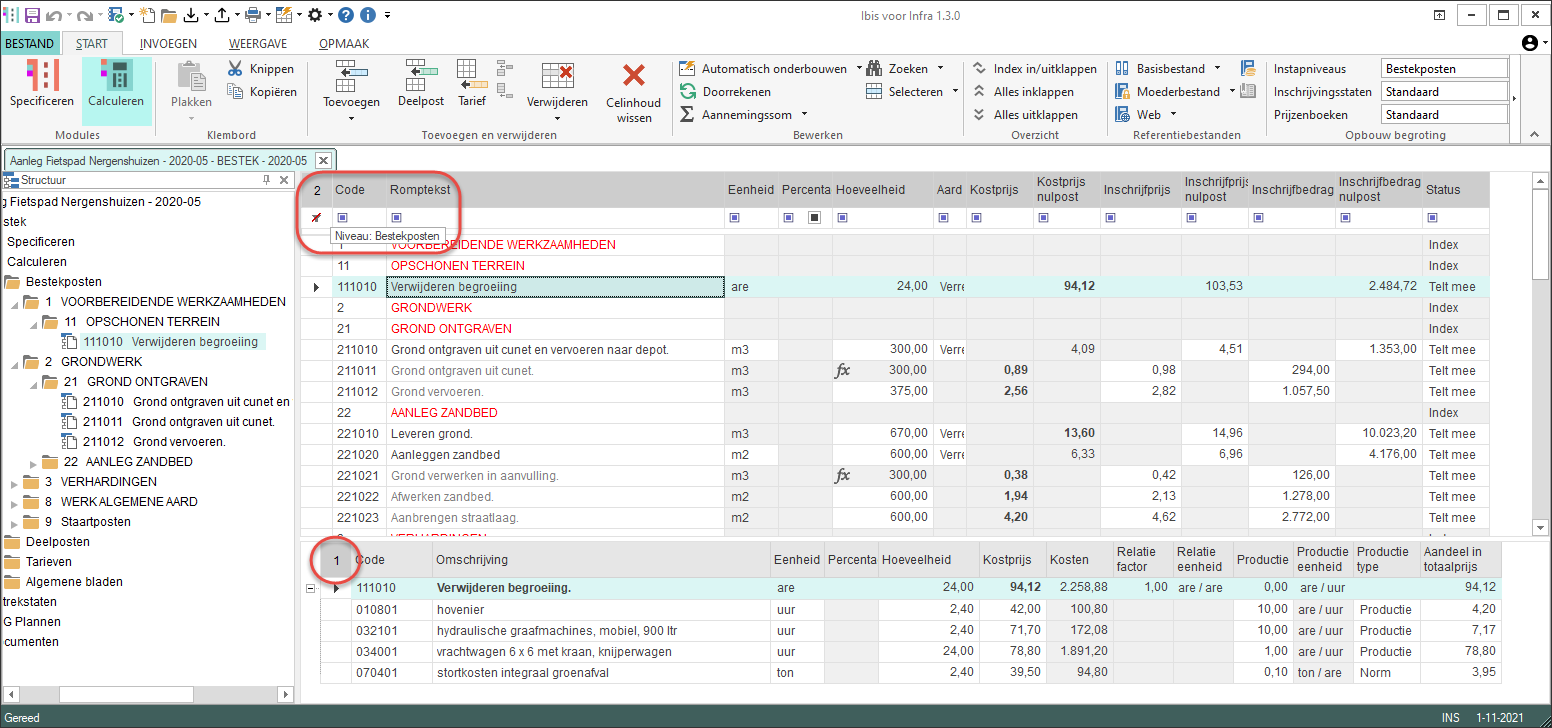Open the user account icon at top right
Viewport: 1552px width, 728px height.
point(1529,43)
